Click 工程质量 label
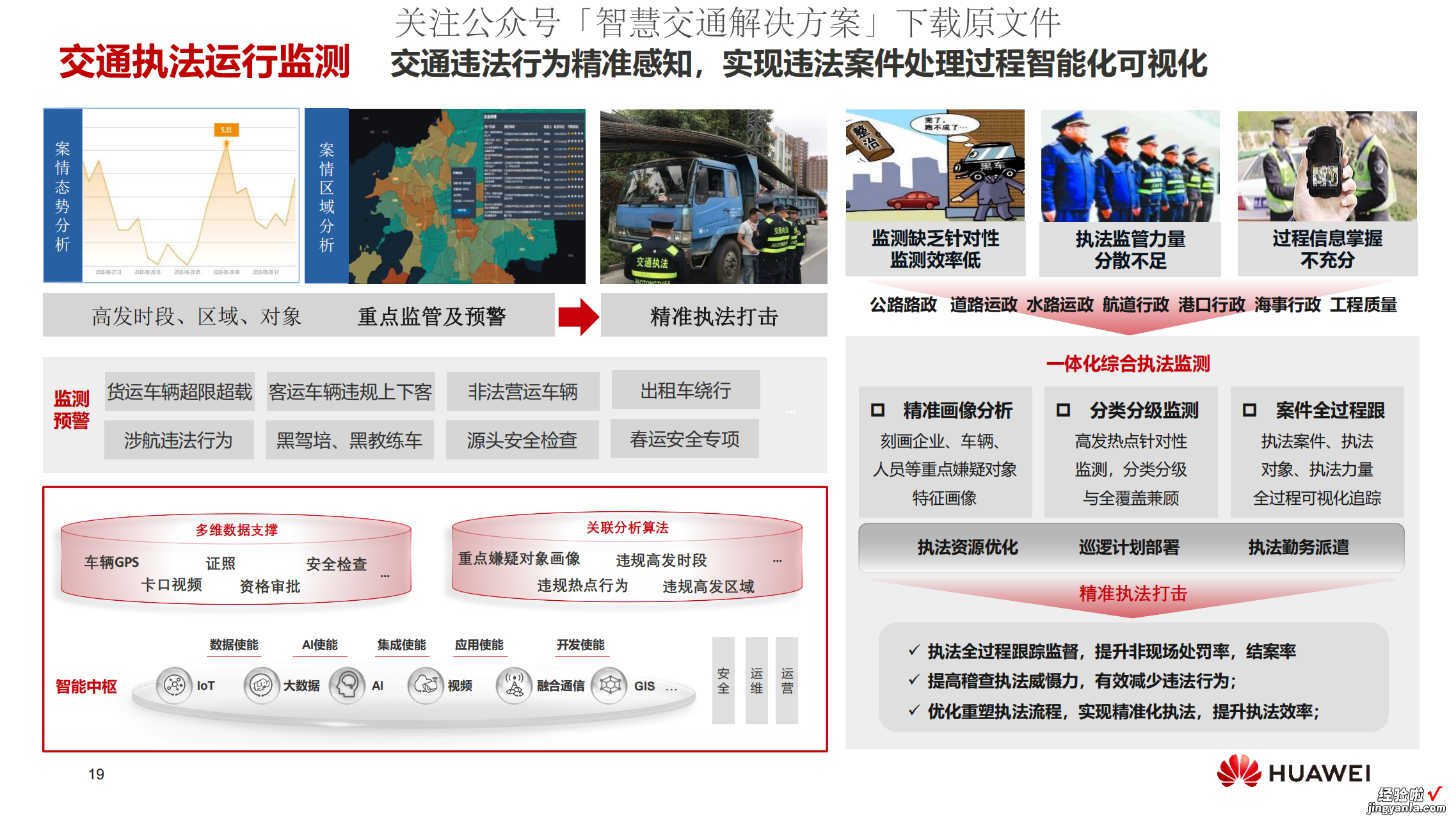 point(1363,305)
